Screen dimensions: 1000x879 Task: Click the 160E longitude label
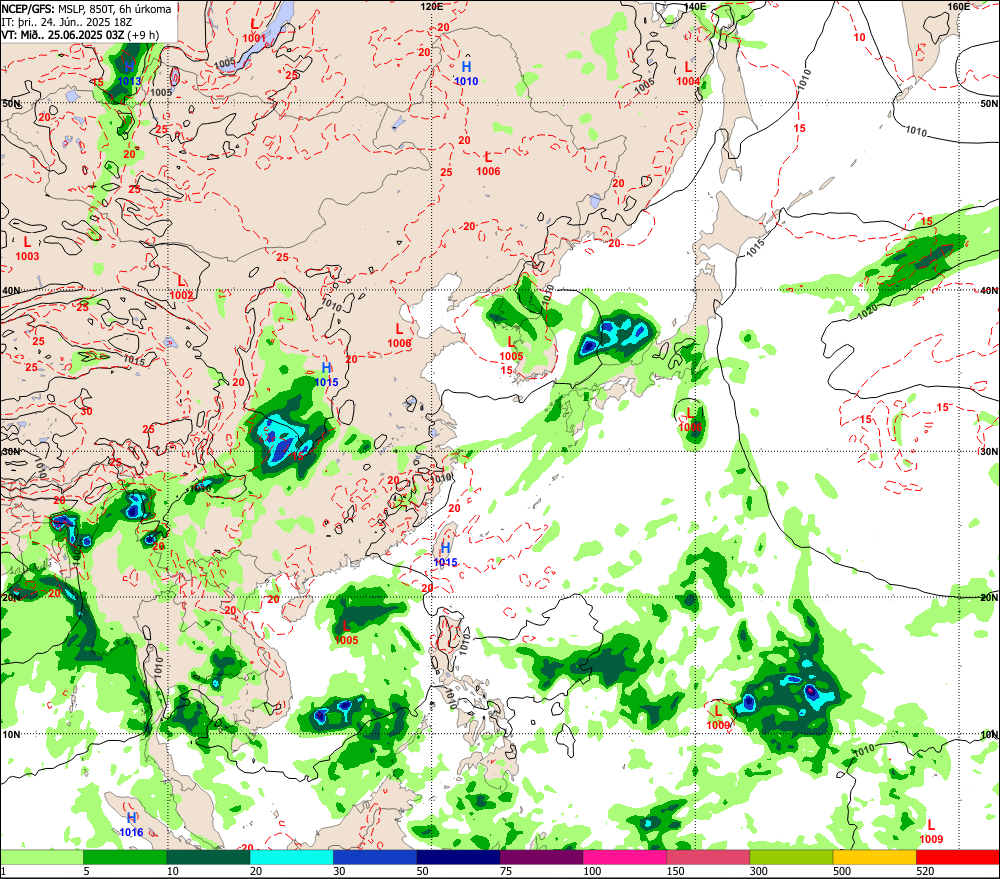coord(959,6)
